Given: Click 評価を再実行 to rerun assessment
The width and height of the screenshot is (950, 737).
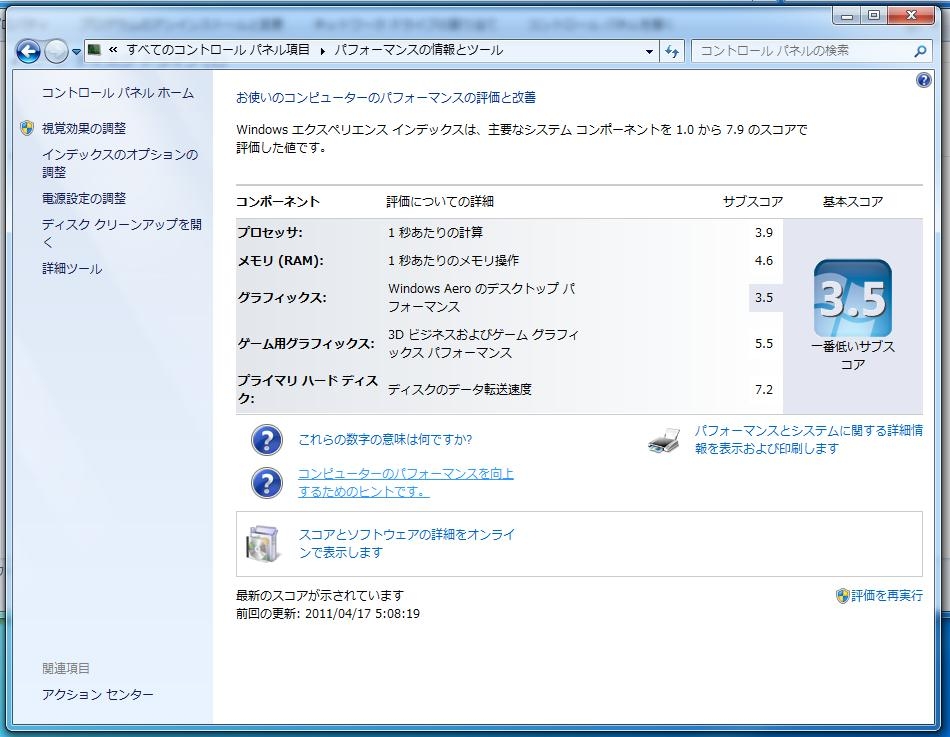Looking at the screenshot, I should click(x=887, y=596).
